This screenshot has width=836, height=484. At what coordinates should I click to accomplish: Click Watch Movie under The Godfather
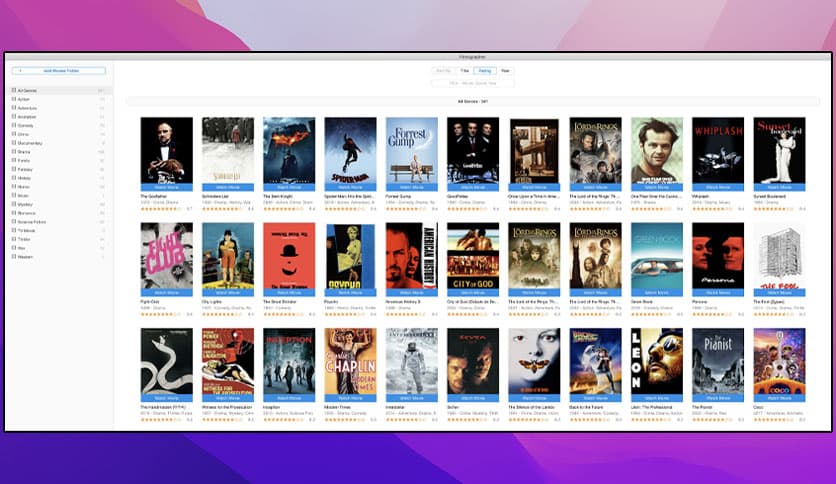166,188
